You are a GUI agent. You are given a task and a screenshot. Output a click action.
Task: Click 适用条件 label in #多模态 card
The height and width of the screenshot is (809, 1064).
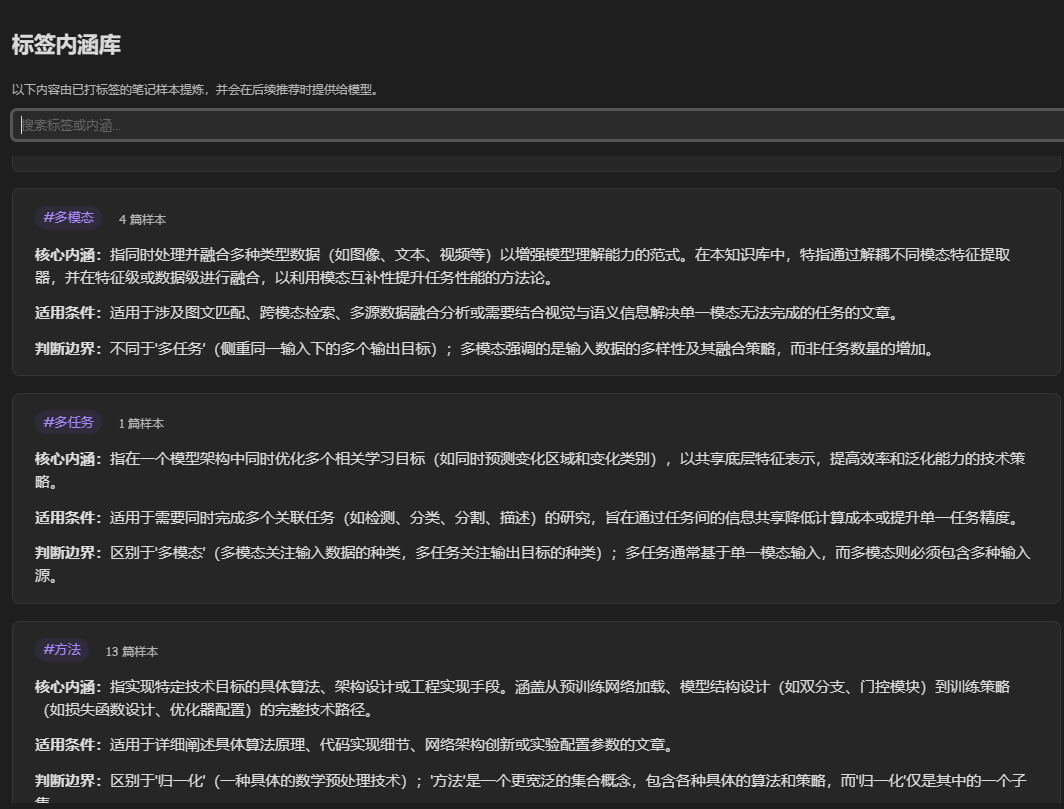pos(68,313)
